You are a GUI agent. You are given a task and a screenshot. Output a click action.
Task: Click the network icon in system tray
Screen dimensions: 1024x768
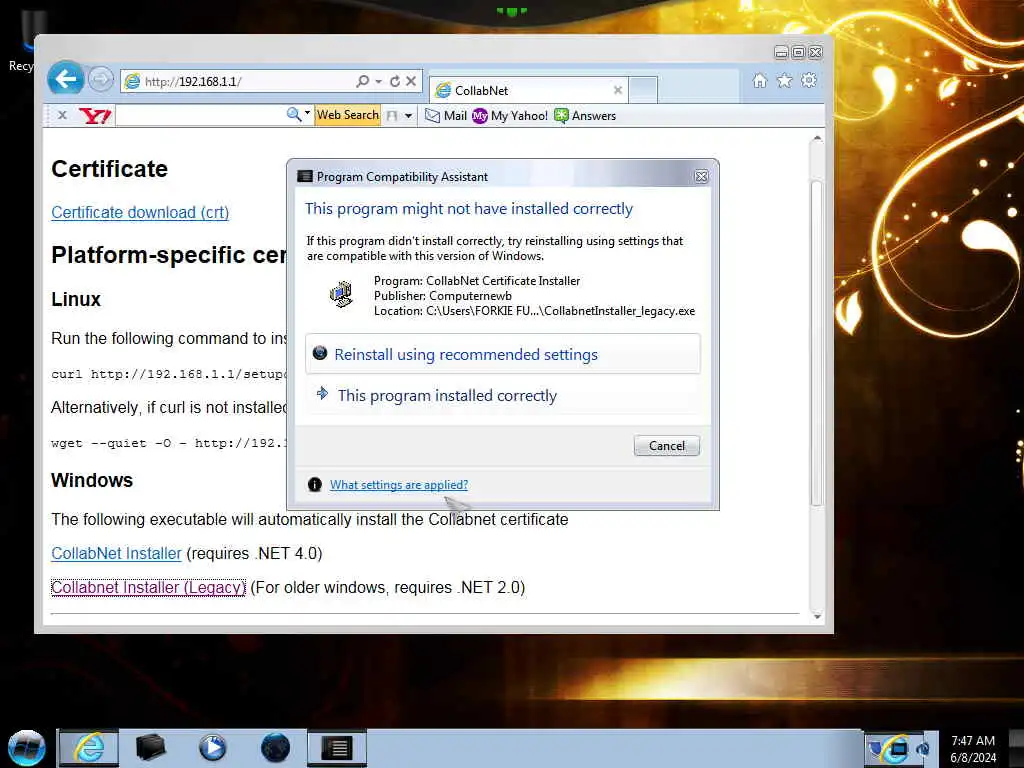[x=897, y=748]
